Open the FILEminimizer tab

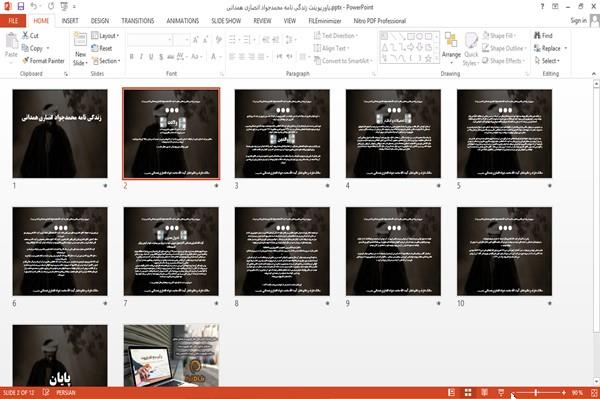click(x=325, y=21)
